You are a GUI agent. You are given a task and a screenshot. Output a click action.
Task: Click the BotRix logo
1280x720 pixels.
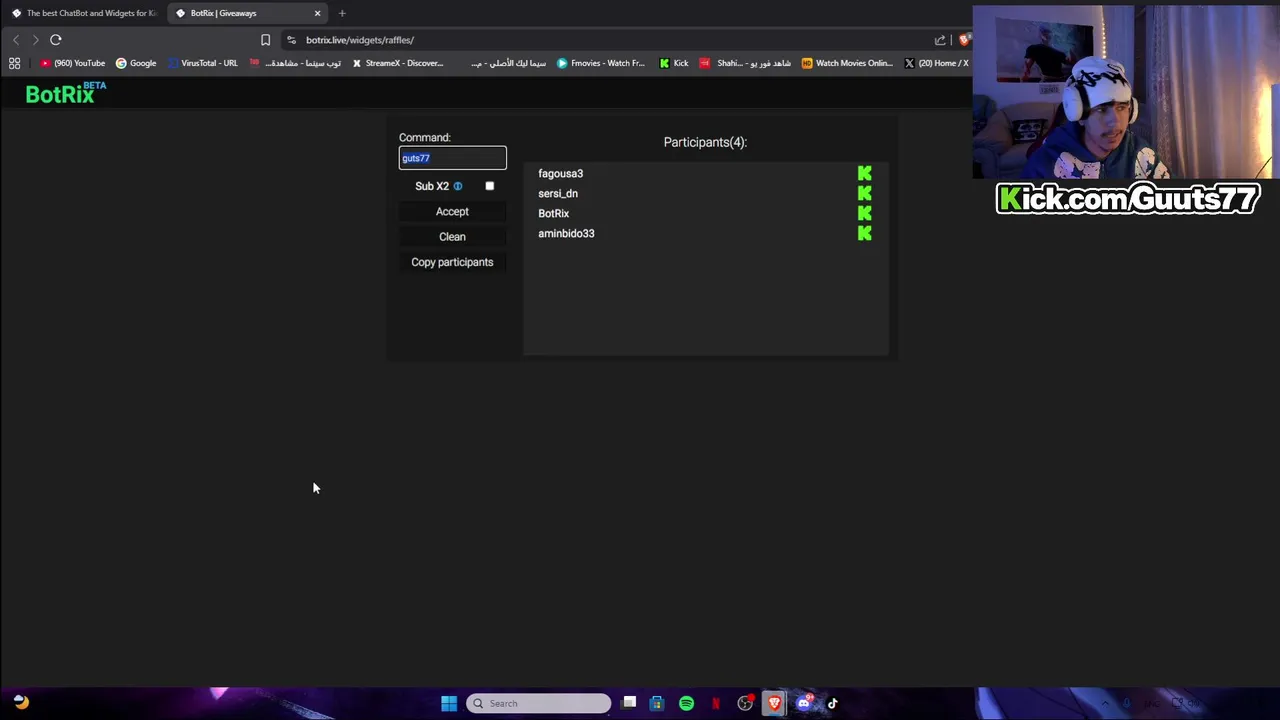click(x=66, y=93)
